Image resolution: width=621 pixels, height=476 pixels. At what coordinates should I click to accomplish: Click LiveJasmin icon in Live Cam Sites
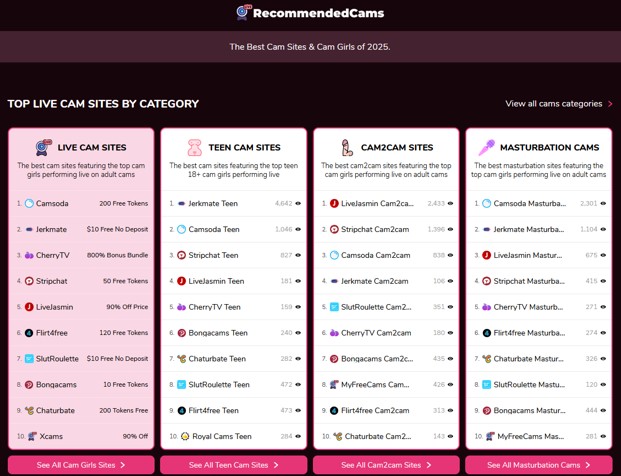(29, 307)
